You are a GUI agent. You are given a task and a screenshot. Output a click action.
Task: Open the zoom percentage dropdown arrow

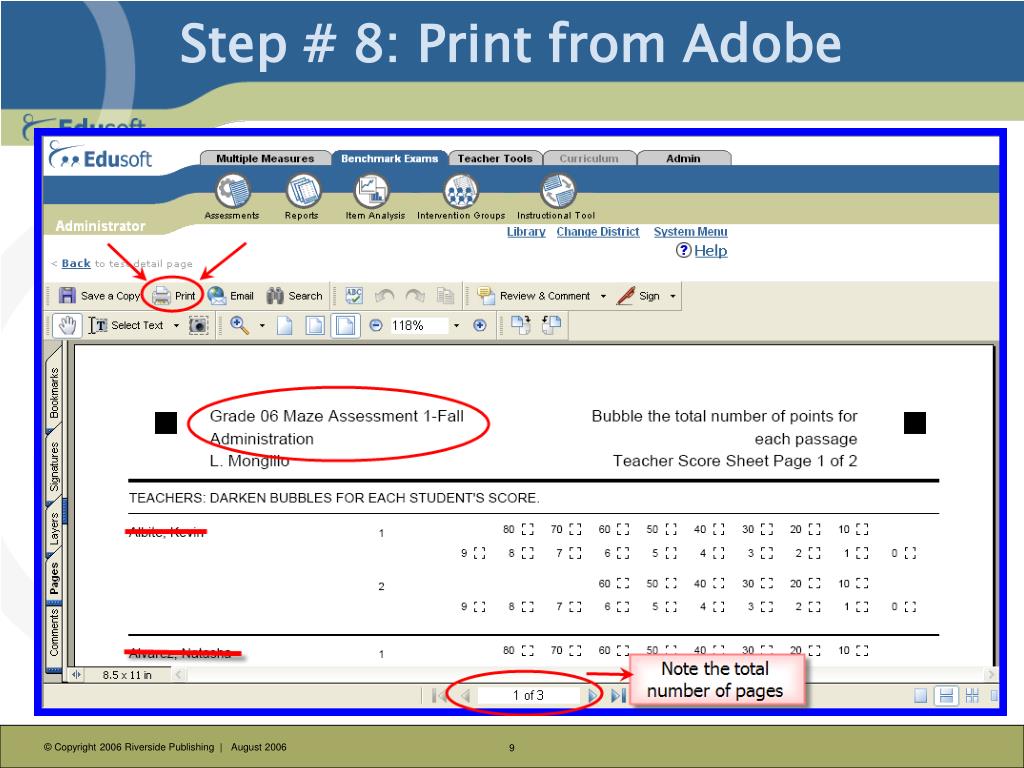pyautogui.click(x=456, y=325)
